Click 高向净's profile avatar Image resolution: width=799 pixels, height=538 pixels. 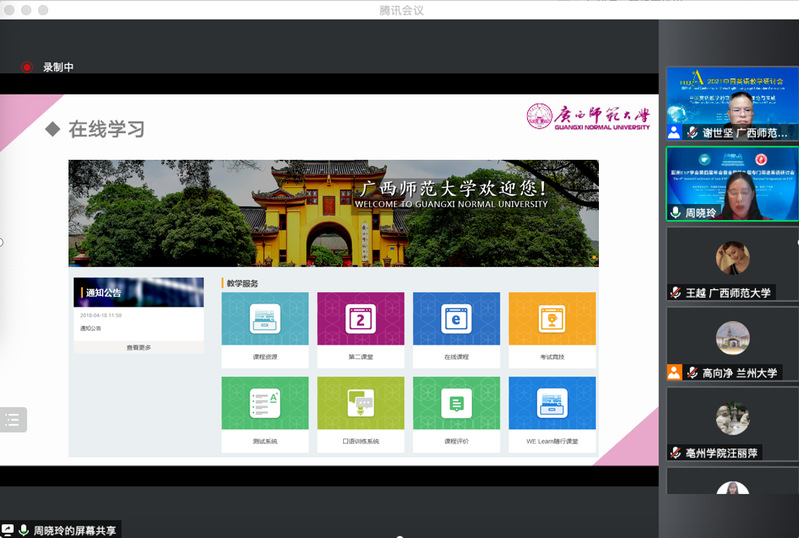point(732,338)
